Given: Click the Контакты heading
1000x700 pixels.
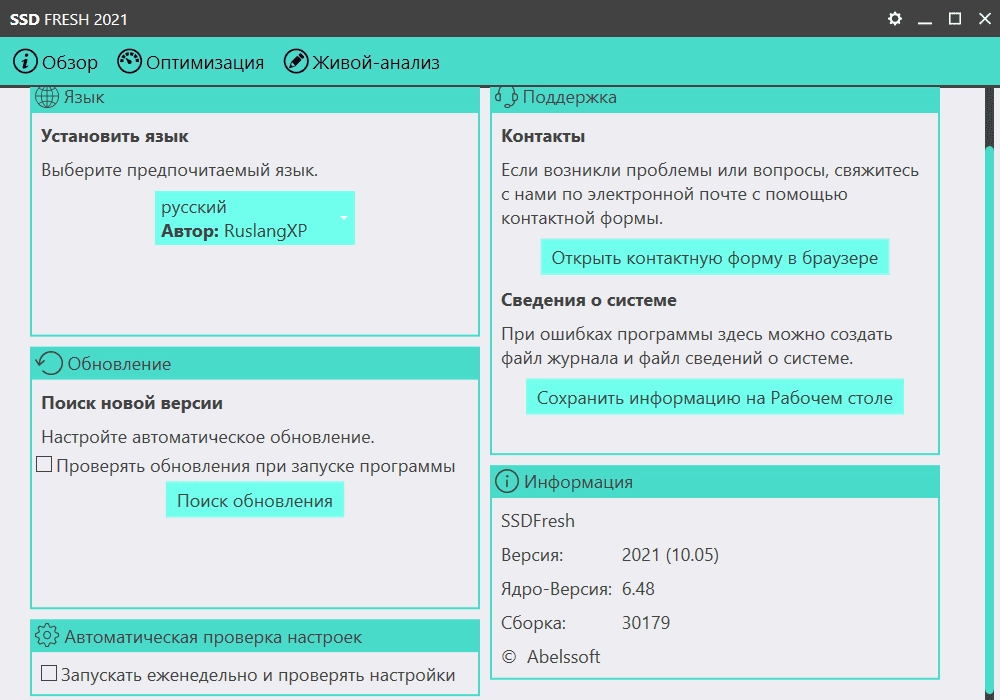Looking at the screenshot, I should click(x=543, y=136).
